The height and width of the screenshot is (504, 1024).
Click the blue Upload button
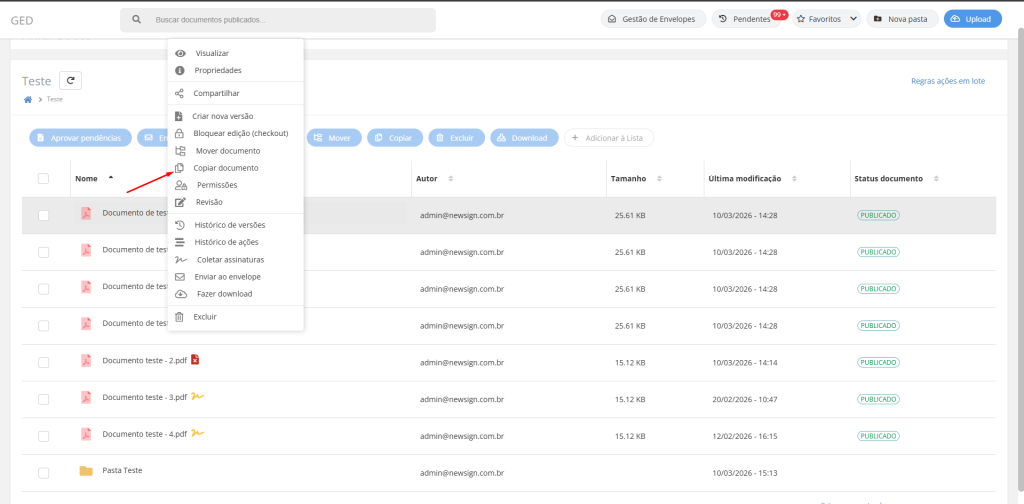click(x=972, y=19)
